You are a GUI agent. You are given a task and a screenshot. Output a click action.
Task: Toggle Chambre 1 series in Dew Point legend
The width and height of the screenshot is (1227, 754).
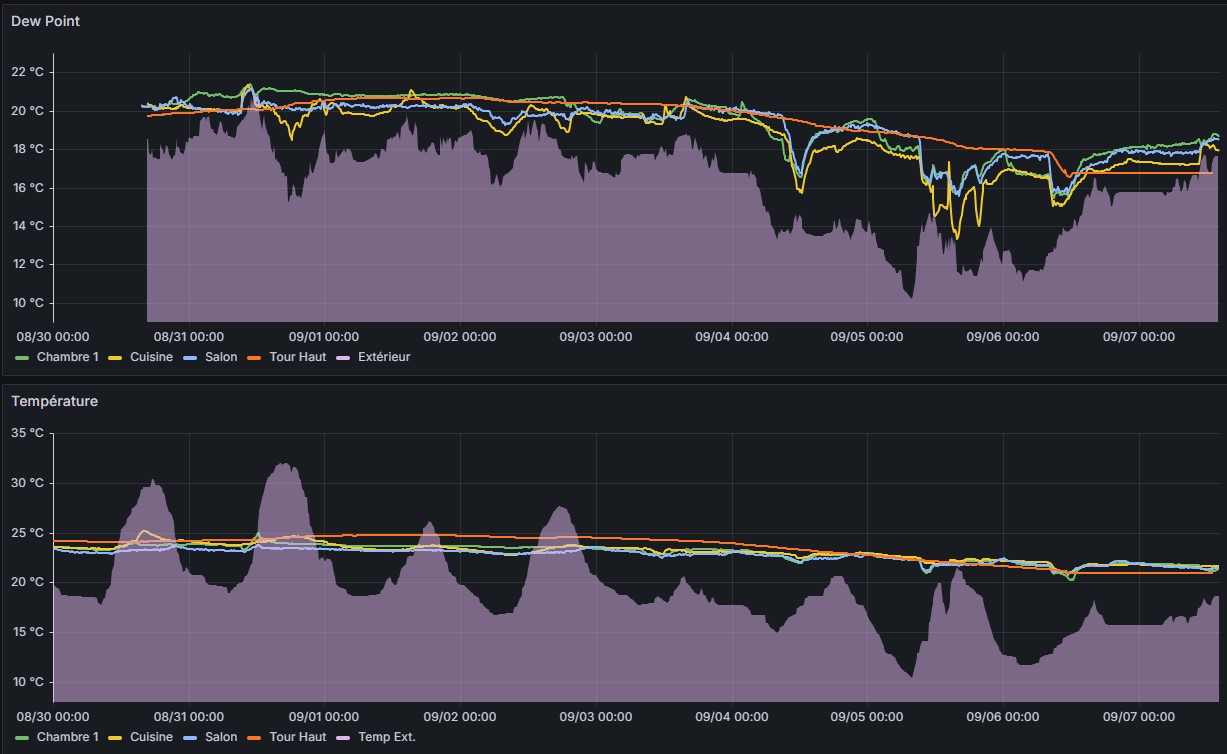[x=67, y=357]
